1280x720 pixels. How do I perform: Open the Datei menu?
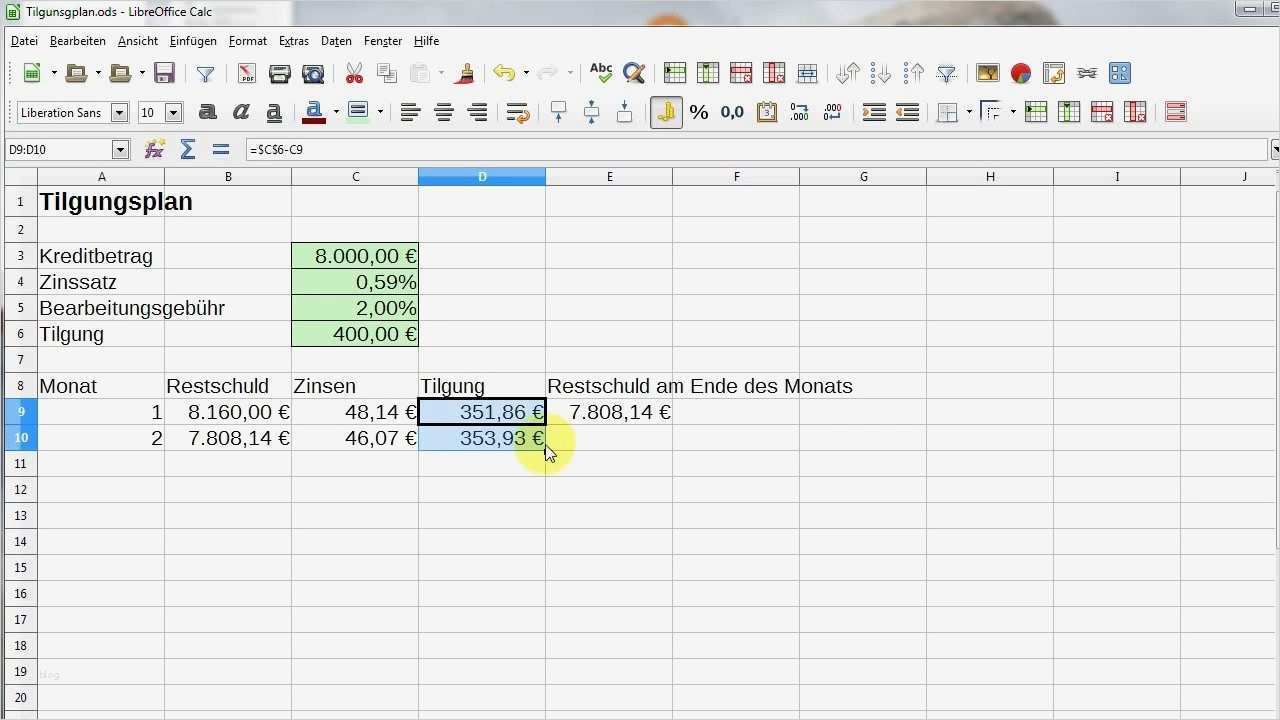tap(24, 41)
